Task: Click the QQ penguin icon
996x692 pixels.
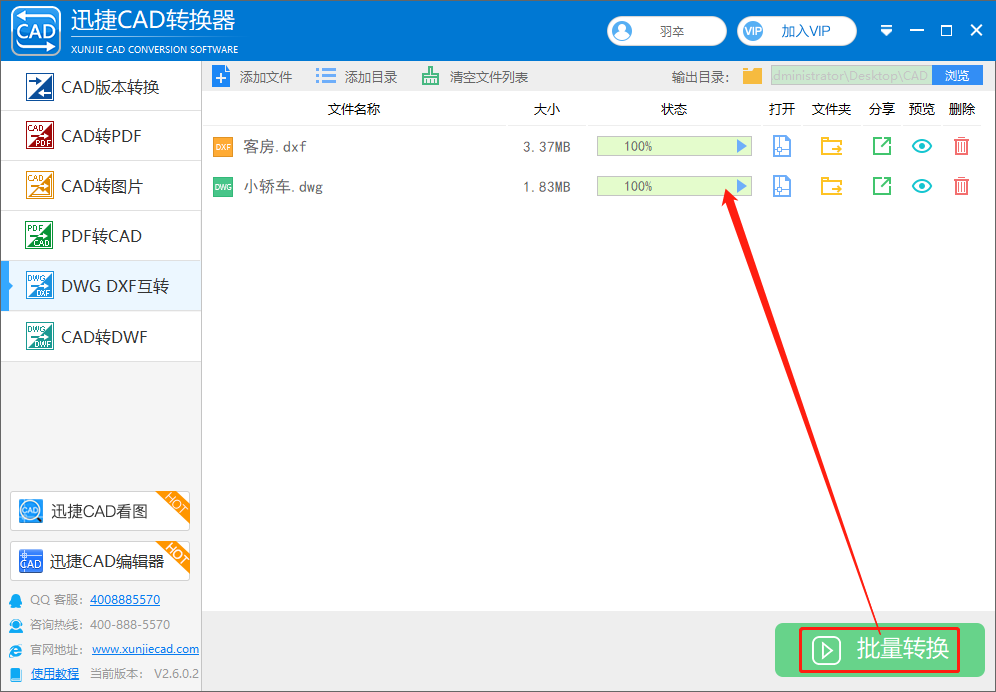Action: pyautogui.click(x=16, y=600)
